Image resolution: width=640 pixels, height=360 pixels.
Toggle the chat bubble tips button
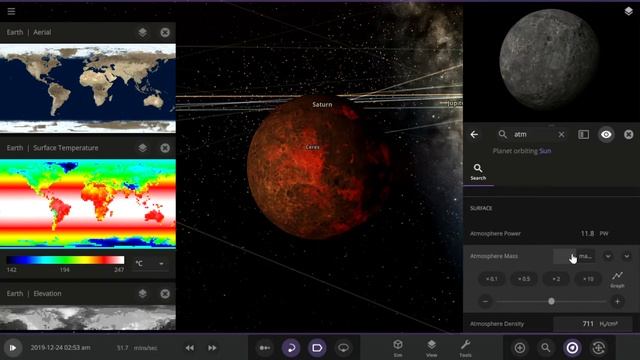tap(343, 348)
